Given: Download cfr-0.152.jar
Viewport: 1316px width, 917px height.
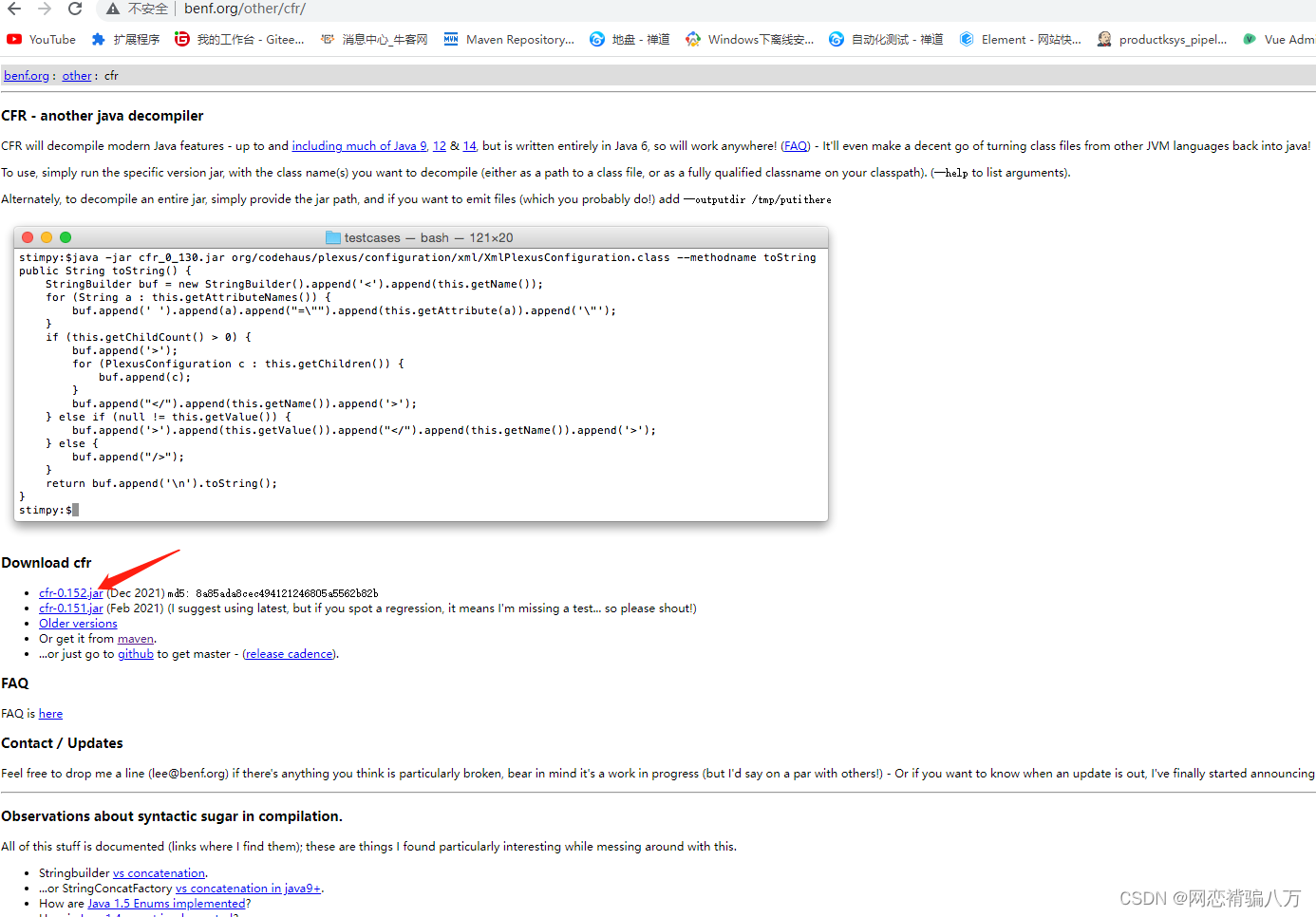Looking at the screenshot, I should pyautogui.click(x=71, y=593).
